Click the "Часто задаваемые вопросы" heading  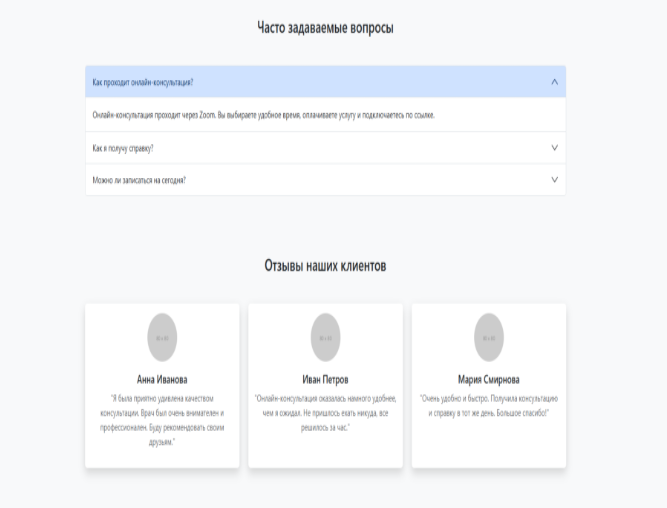(x=325, y=28)
